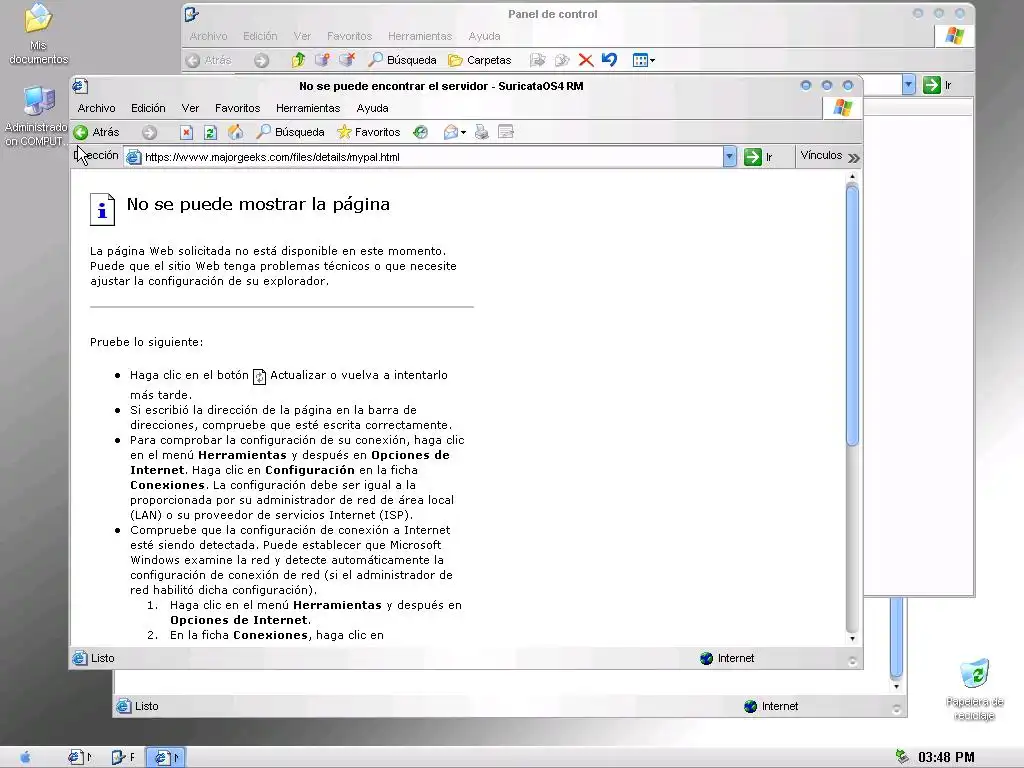The height and width of the screenshot is (768, 1024).
Task: Click the page icon in browser title bar
Action: tap(80, 86)
